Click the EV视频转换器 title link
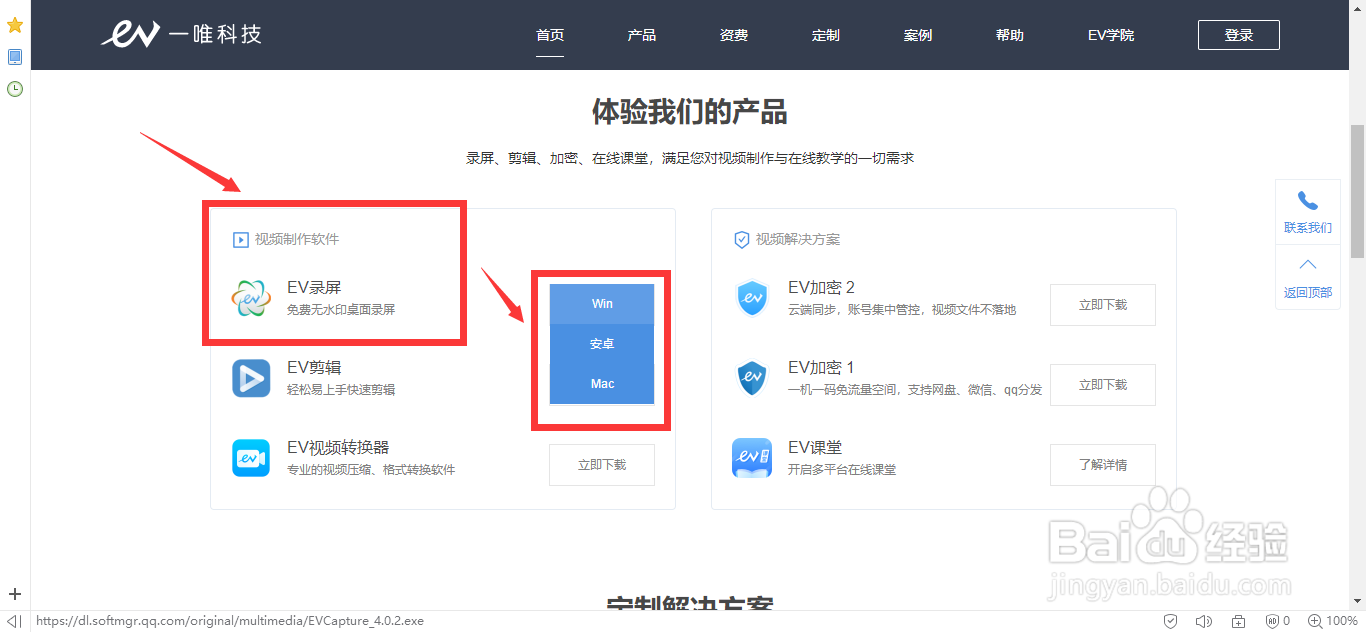The width and height of the screenshot is (1366, 632). pyautogui.click(x=338, y=448)
